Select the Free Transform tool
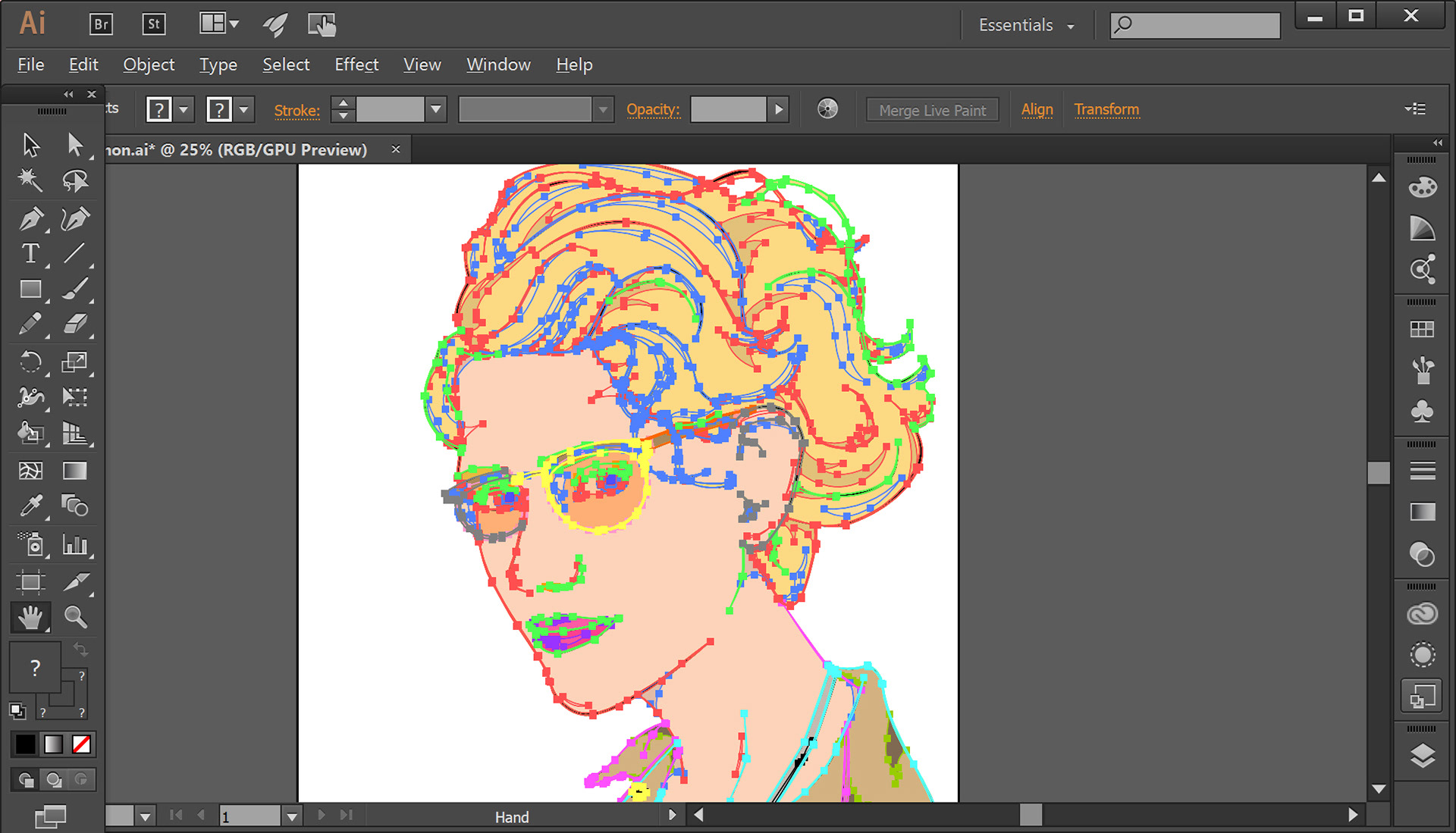1456x833 pixels. (x=75, y=396)
